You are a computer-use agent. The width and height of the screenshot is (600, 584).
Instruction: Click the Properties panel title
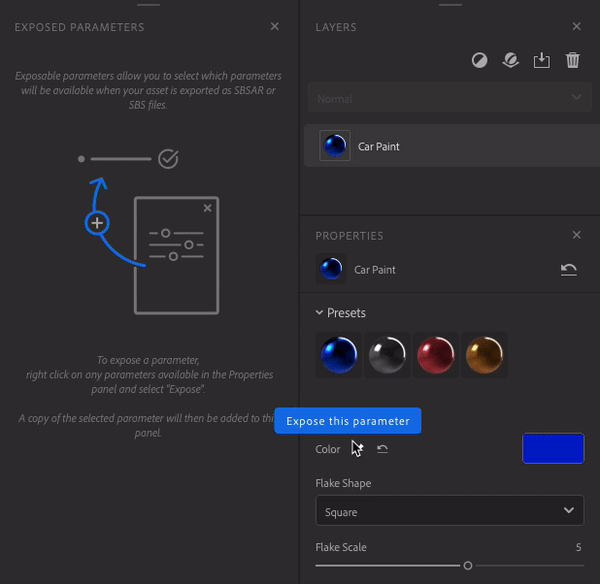pyautogui.click(x=349, y=236)
